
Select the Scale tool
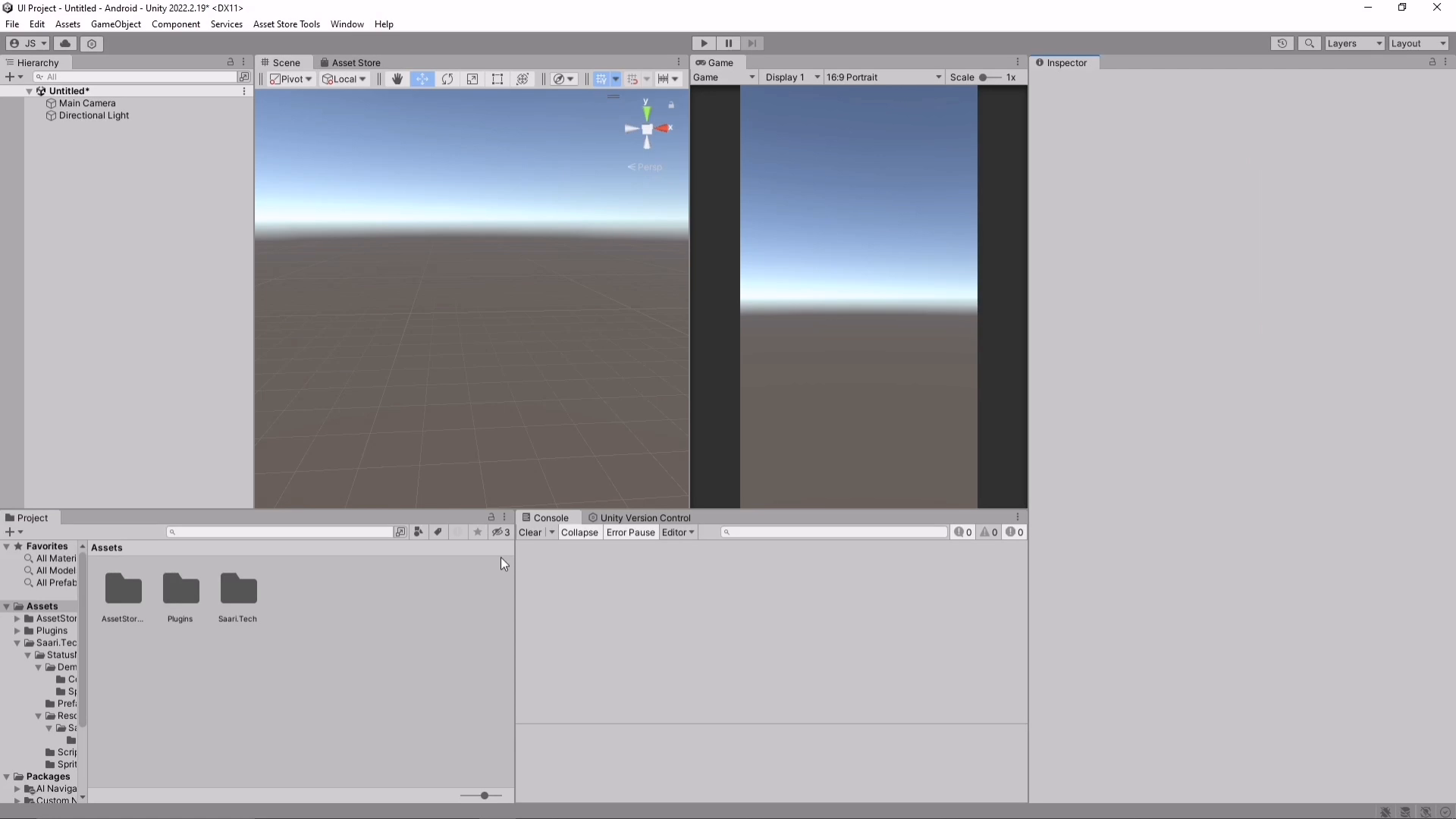click(x=472, y=79)
